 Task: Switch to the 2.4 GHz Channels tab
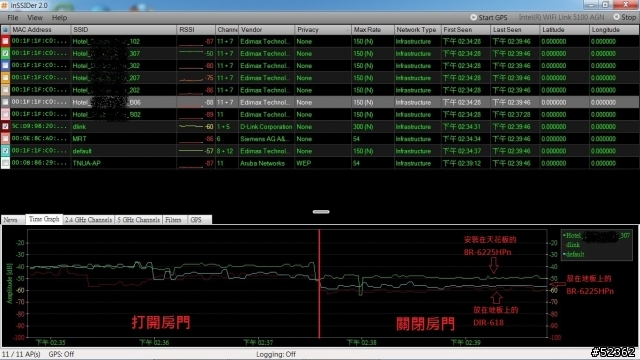(x=89, y=220)
